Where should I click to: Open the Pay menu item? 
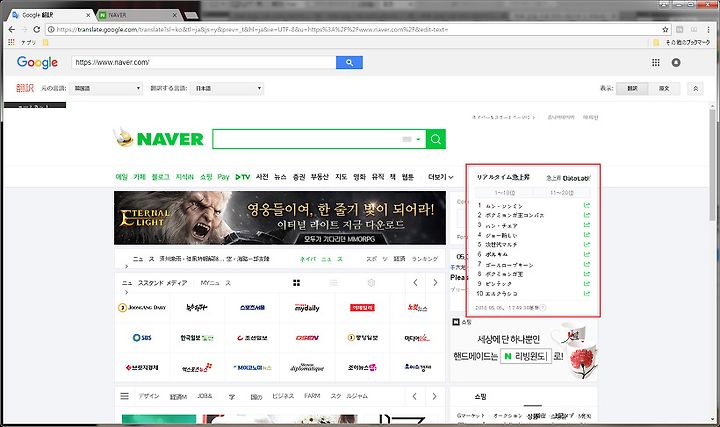(x=223, y=177)
